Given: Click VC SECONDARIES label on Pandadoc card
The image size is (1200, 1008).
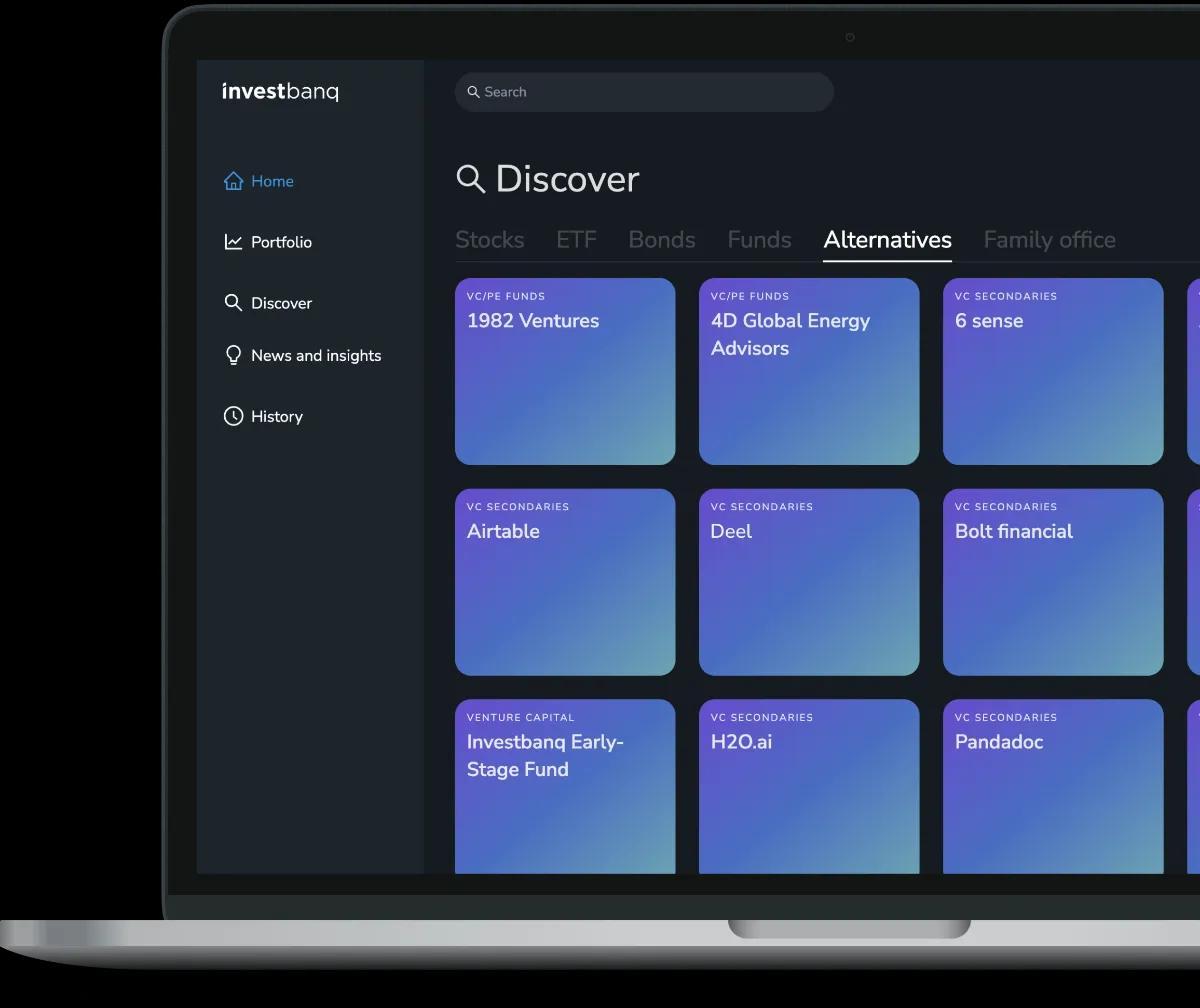Looking at the screenshot, I should coord(1006,717).
